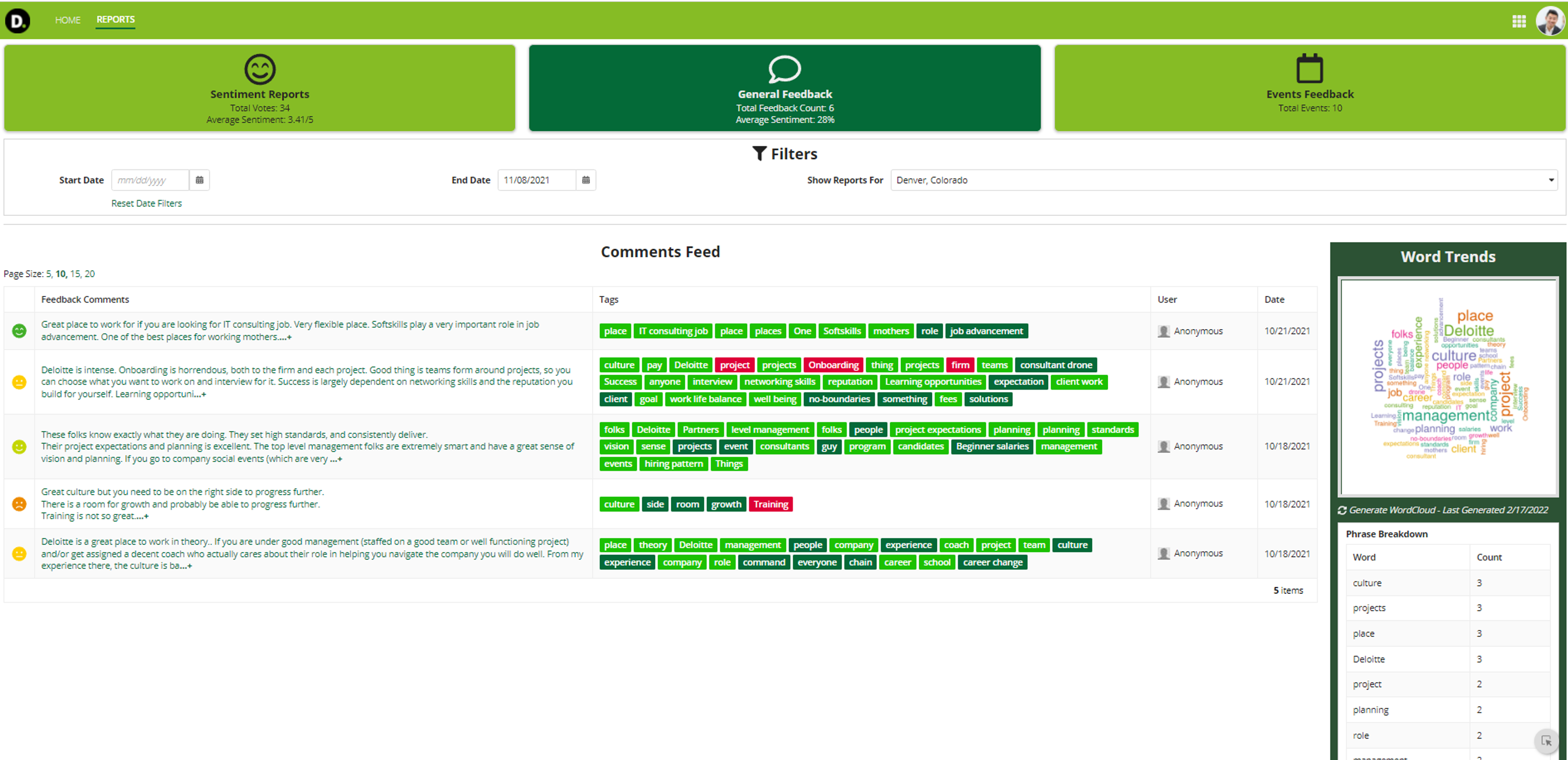The width and height of the screenshot is (1568, 760).
Task: Click the cursor icon at bottom right
Action: pyautogui.click(x=1546, y=740)
